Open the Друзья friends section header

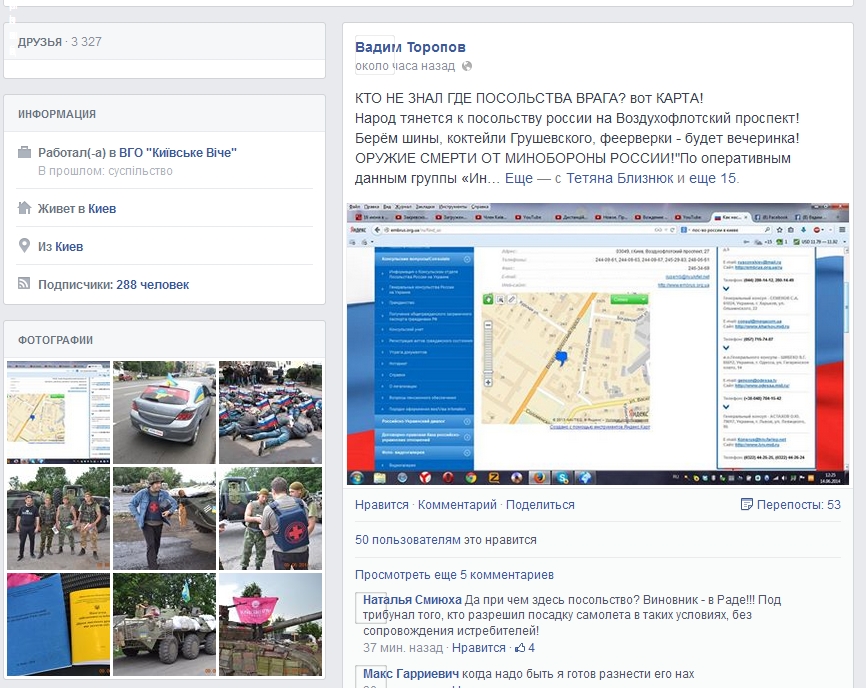40,42
